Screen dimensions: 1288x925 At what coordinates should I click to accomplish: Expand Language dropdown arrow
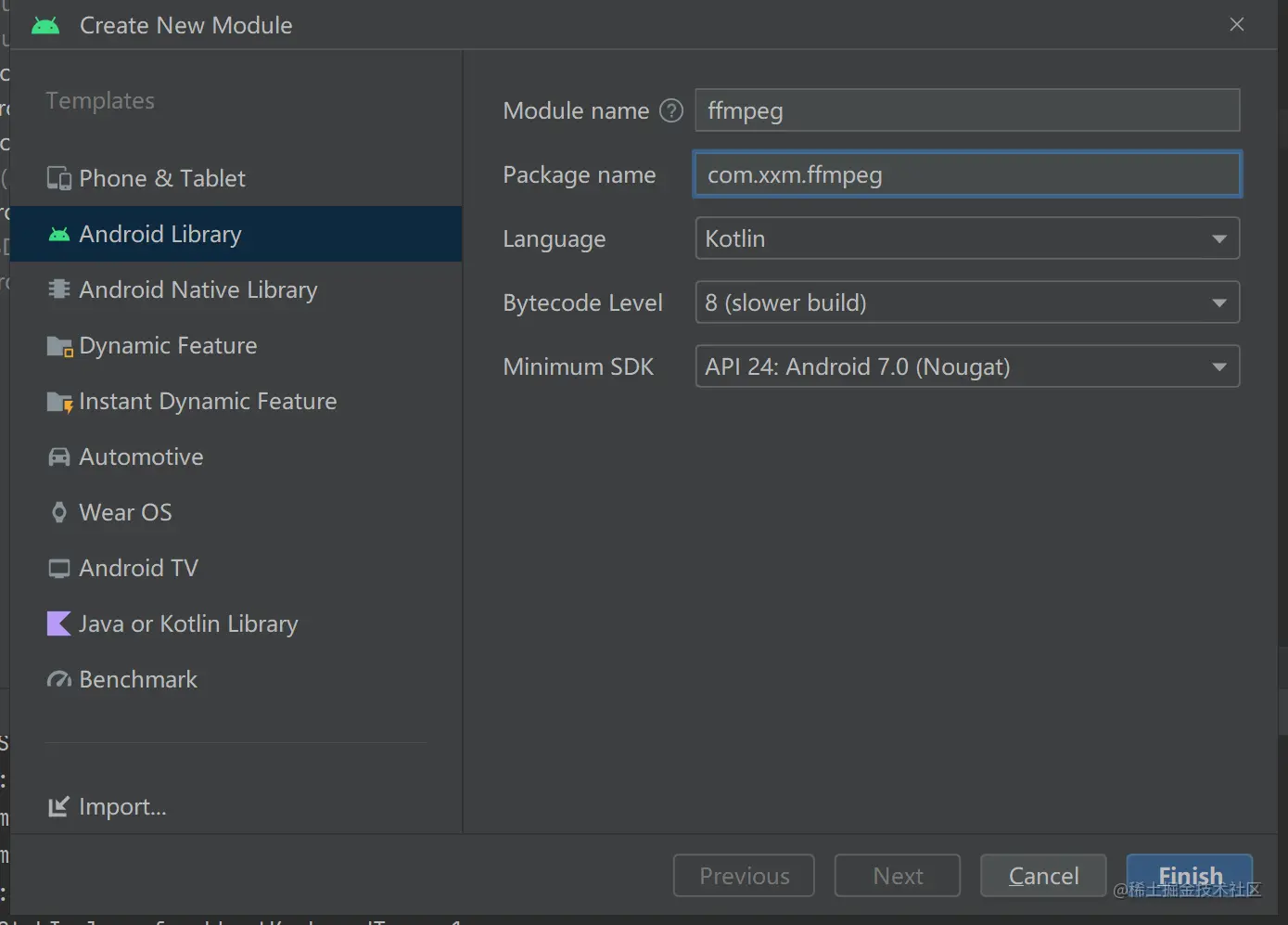(1219, 239)
